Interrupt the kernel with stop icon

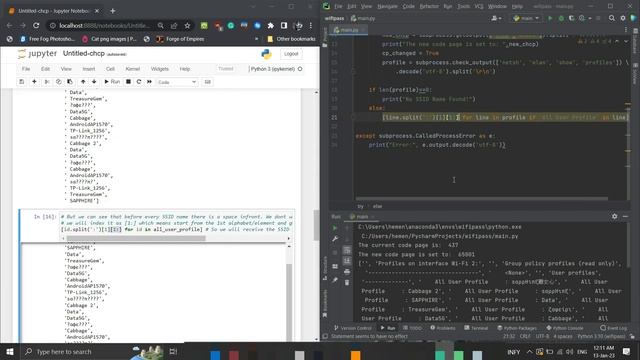[x=128, y=82]
